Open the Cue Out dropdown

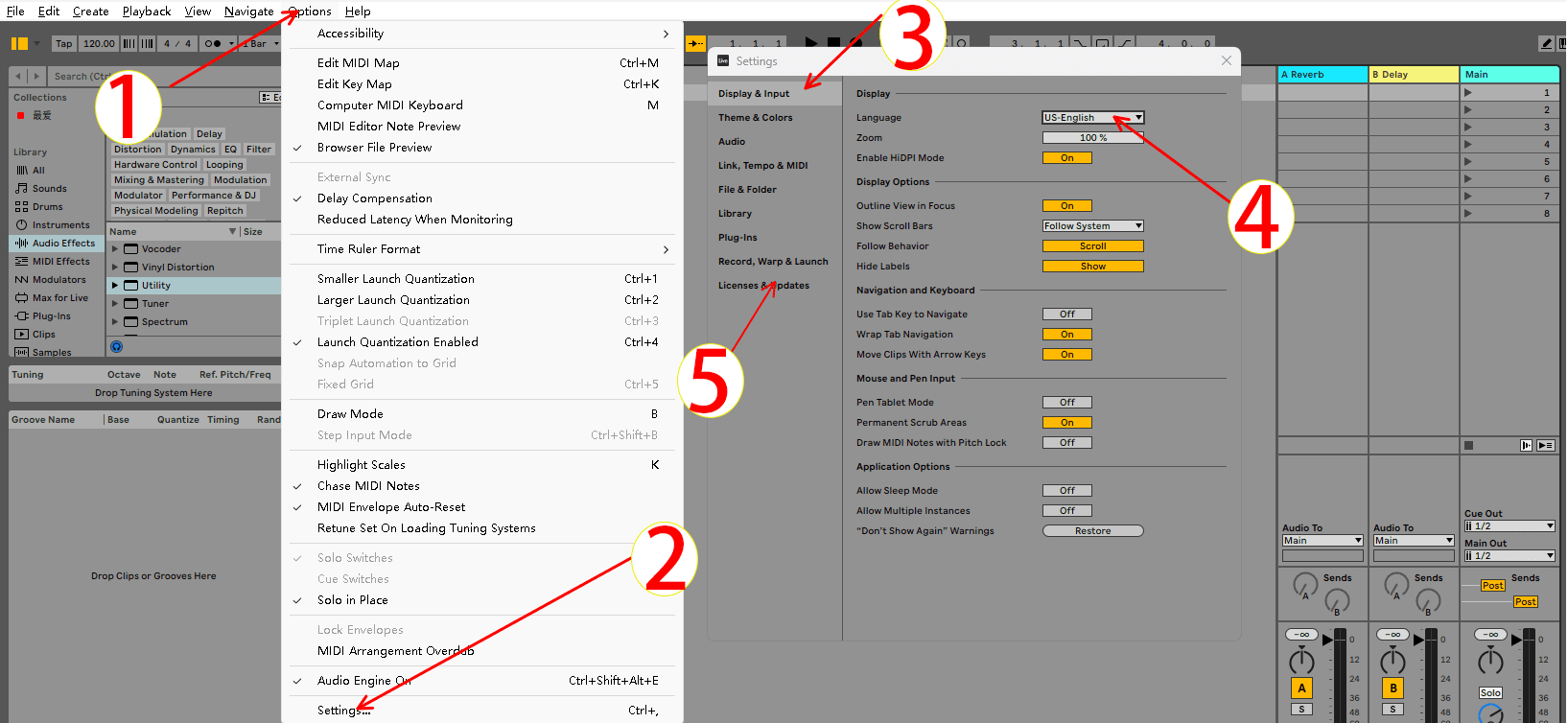[x=1509, y=526]
